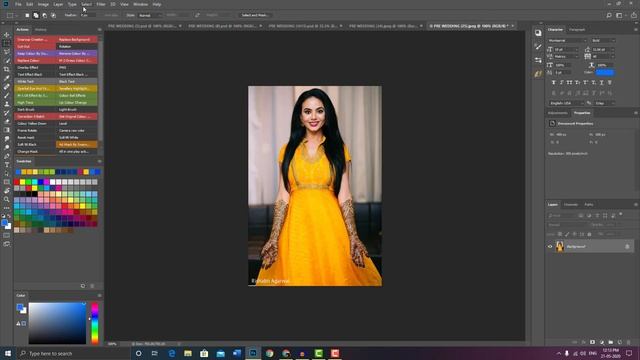Select the Zoom tool in toolbar
The width and height of the screenshot is (640, 360).
click(7, 199)
